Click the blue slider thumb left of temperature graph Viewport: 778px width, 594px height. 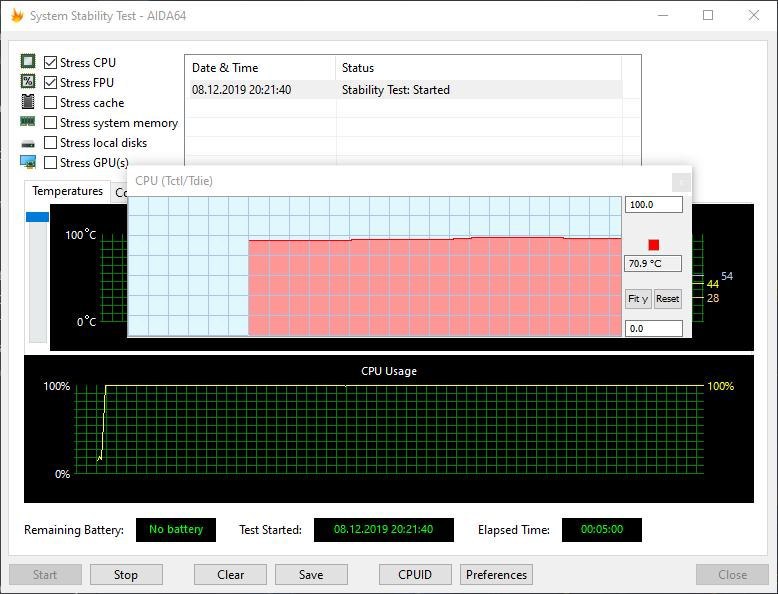[37, 217]
